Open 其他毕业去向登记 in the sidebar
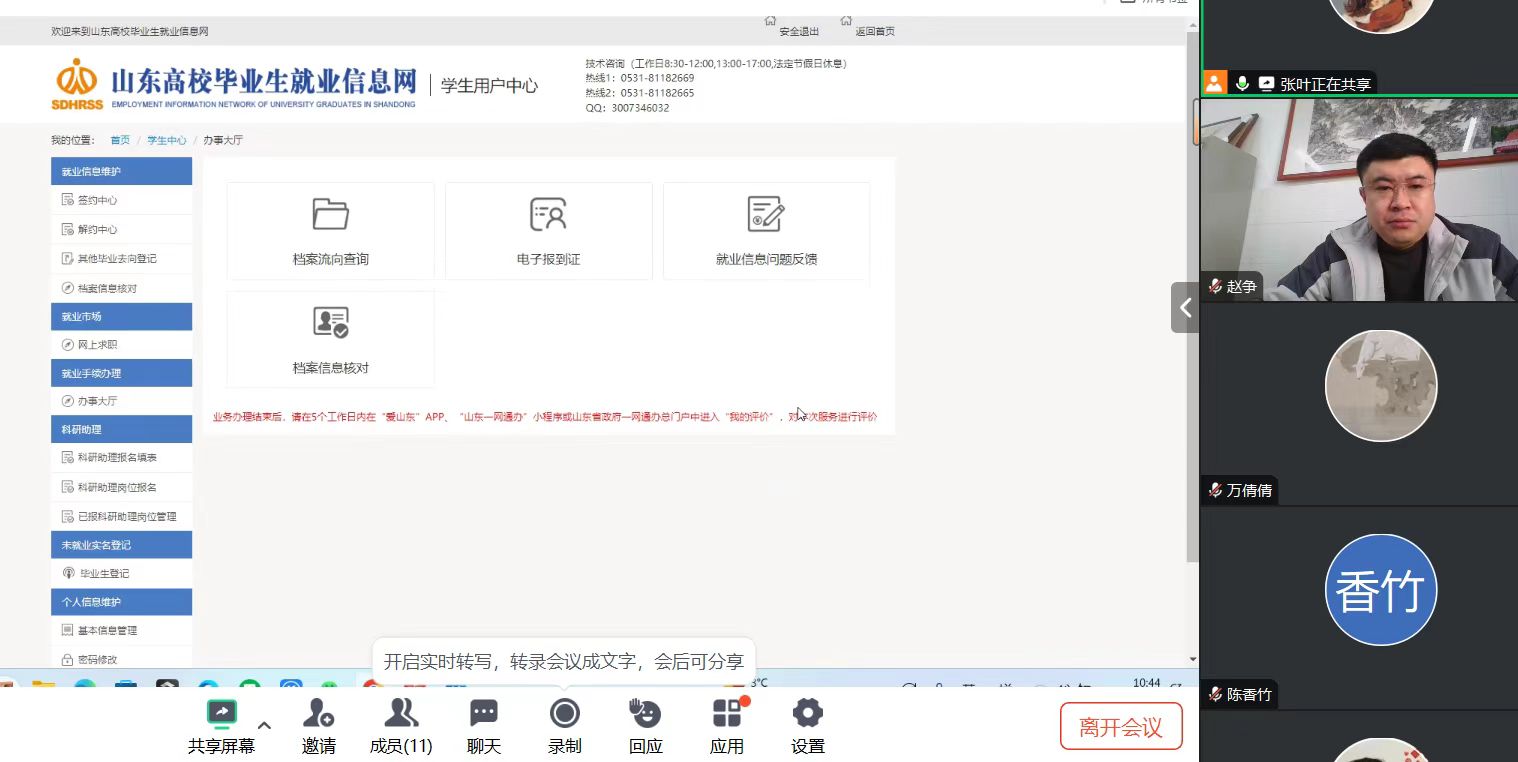Screen dimensions: 1518x762 121,259
